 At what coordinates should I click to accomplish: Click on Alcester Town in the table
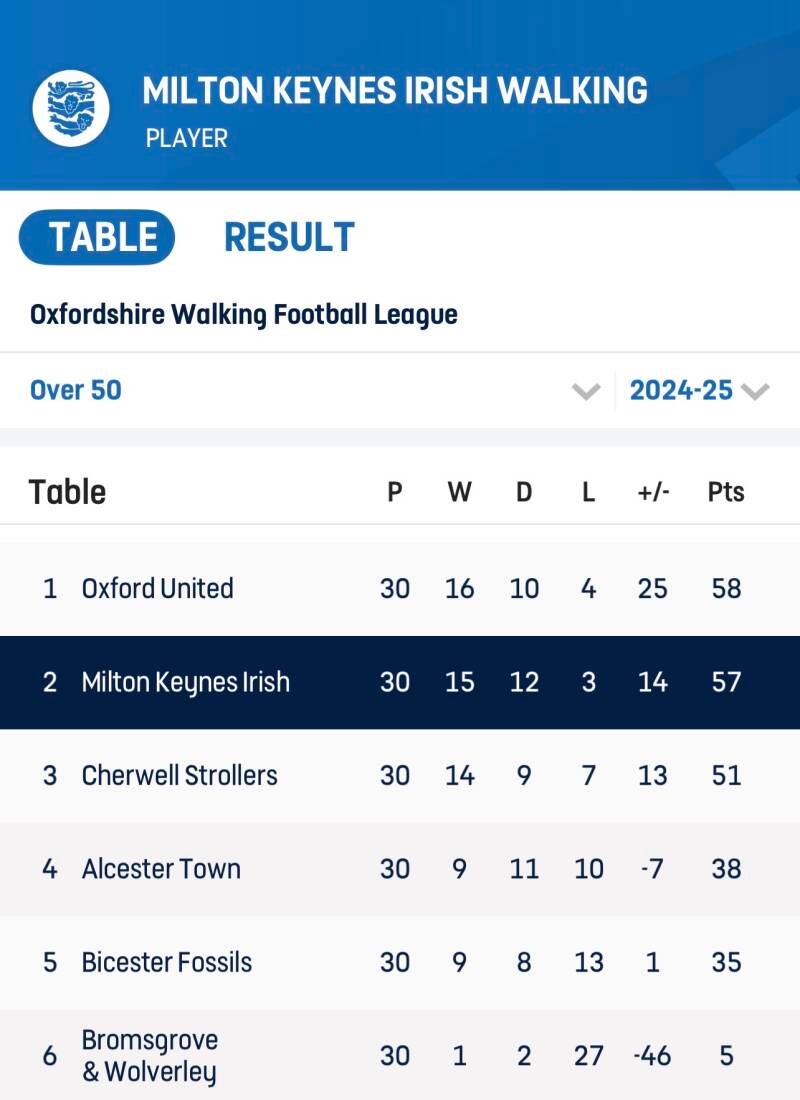click(161, 868)
